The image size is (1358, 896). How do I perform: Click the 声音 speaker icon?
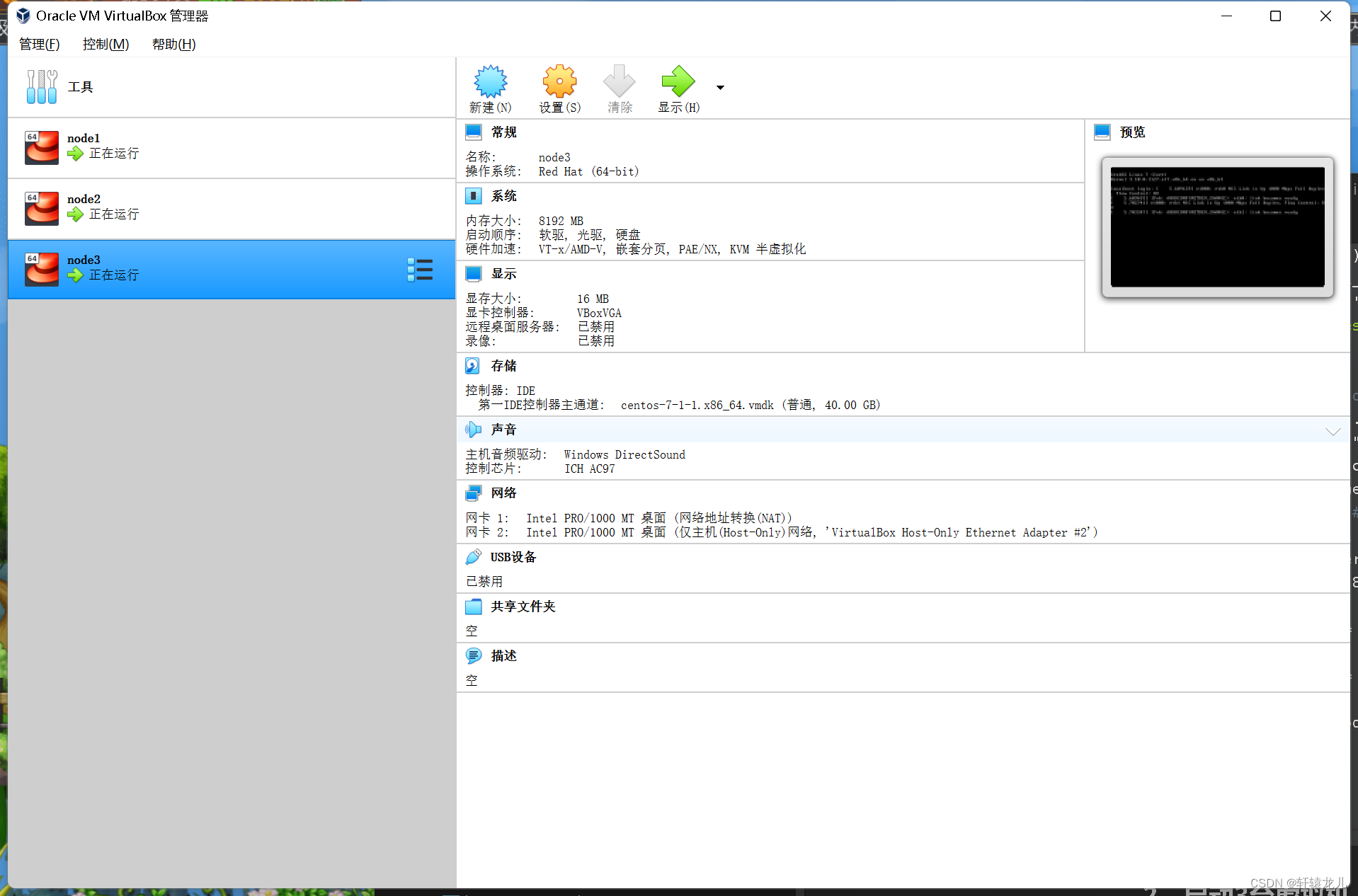click(x=473, y=430)
